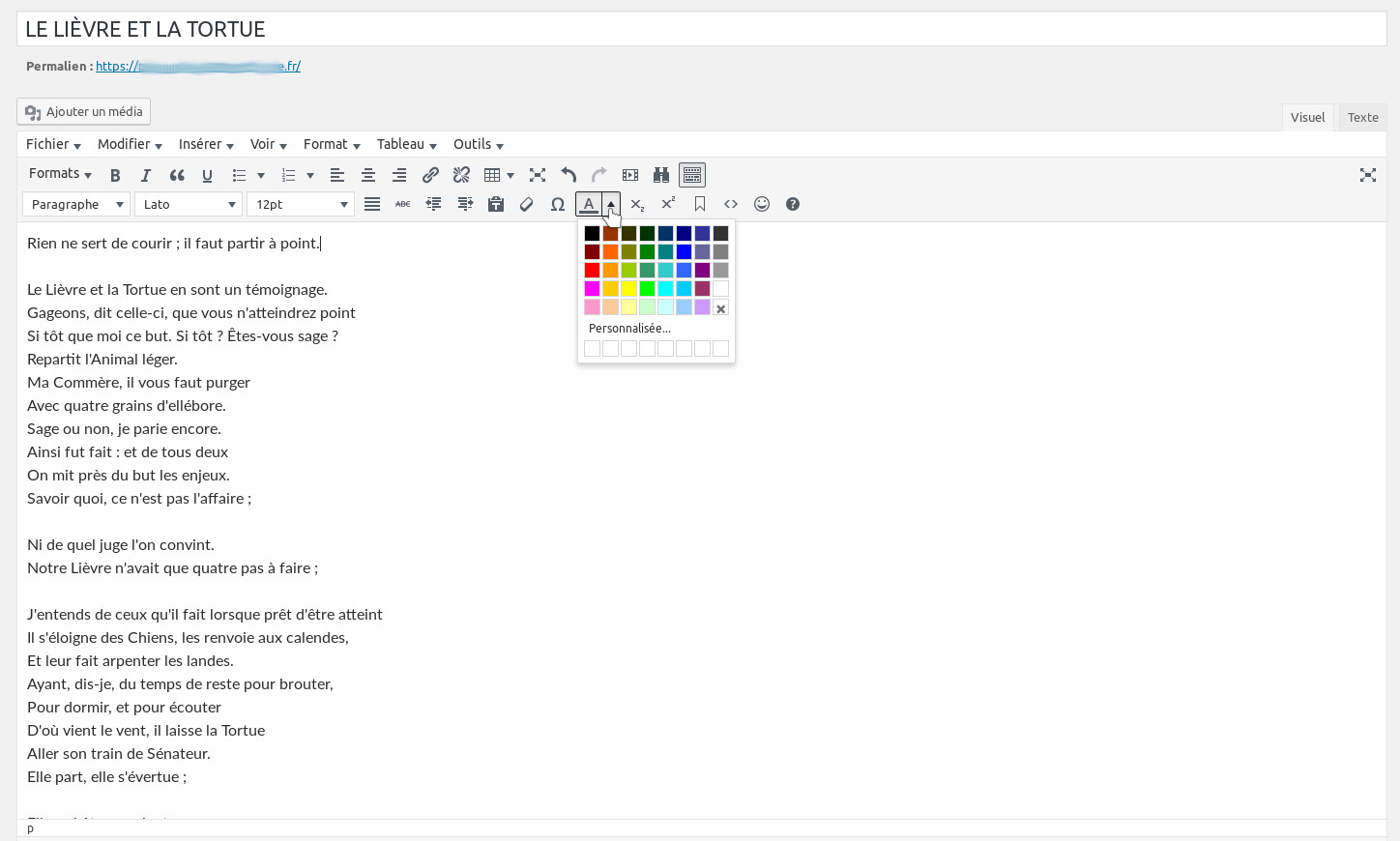Screen dimensions: 1400x841
Task: Toggle the toolbar toggle keyboard button
Action: point(692,175)
